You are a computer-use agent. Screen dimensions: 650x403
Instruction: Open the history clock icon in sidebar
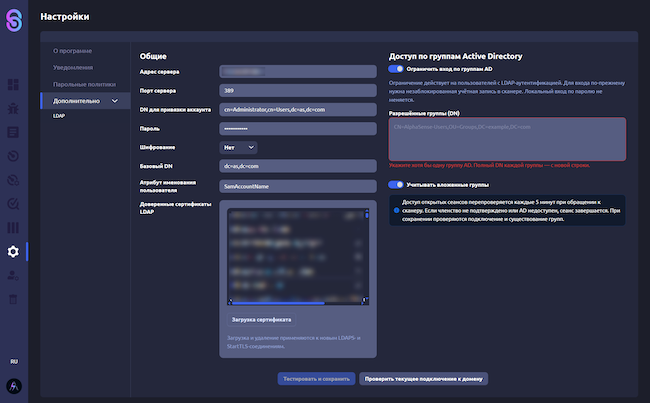coord(13,156)
